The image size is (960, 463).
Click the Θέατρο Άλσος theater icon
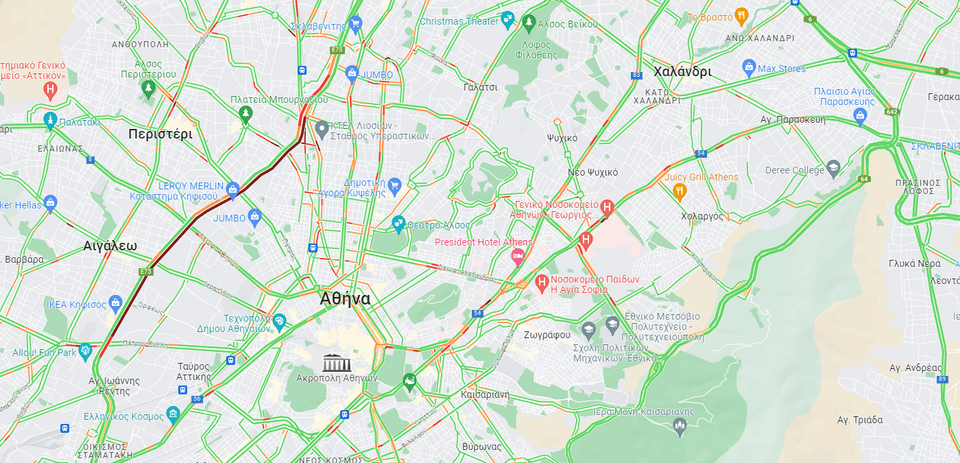click(x=399, y=224)
